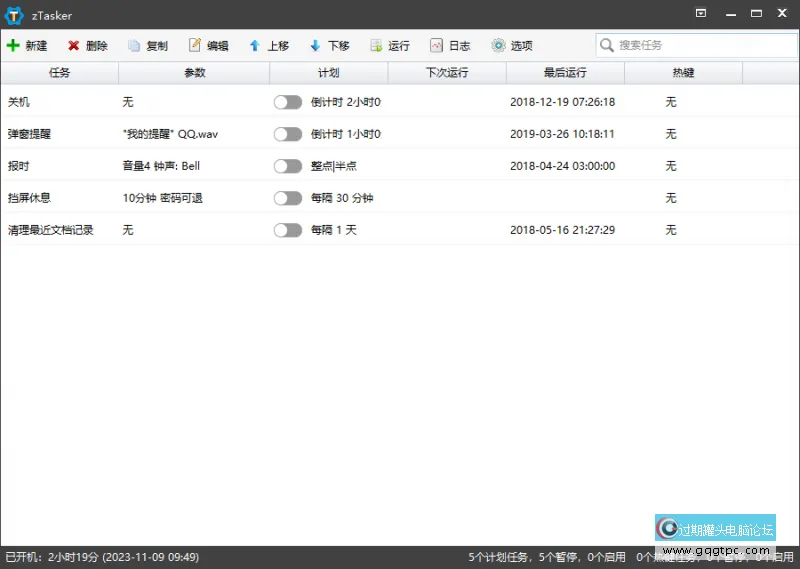
Task: Move task up with 上移
Action: click(x=269, y=45)
